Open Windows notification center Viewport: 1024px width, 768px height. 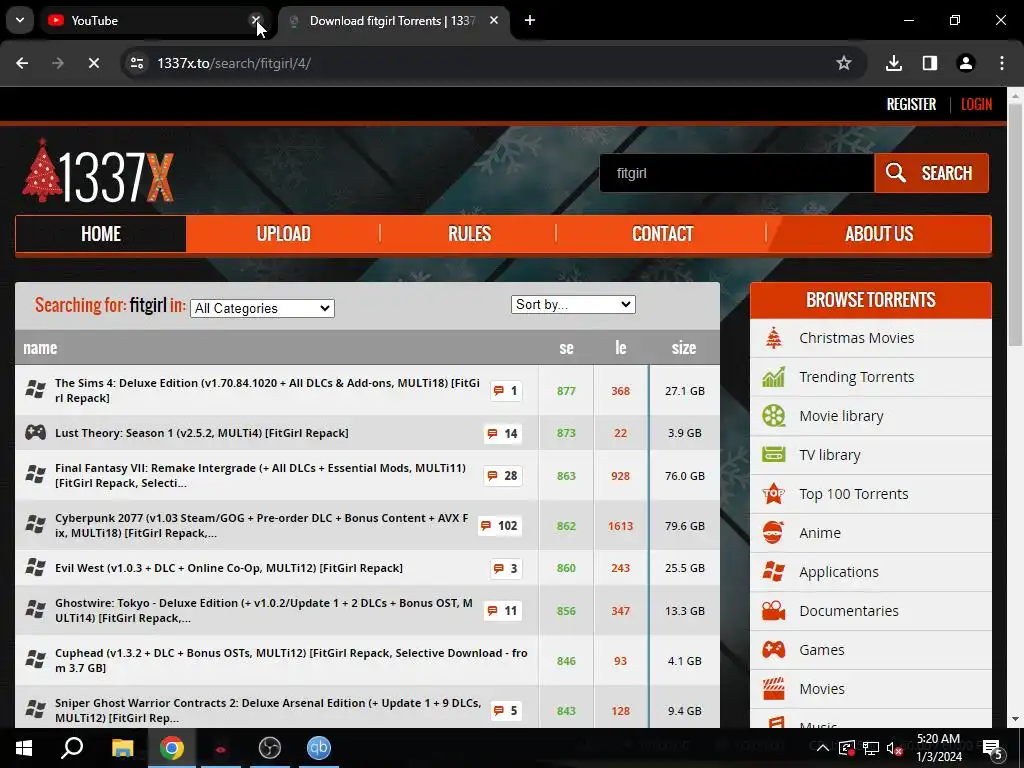(x=994, y=749)
